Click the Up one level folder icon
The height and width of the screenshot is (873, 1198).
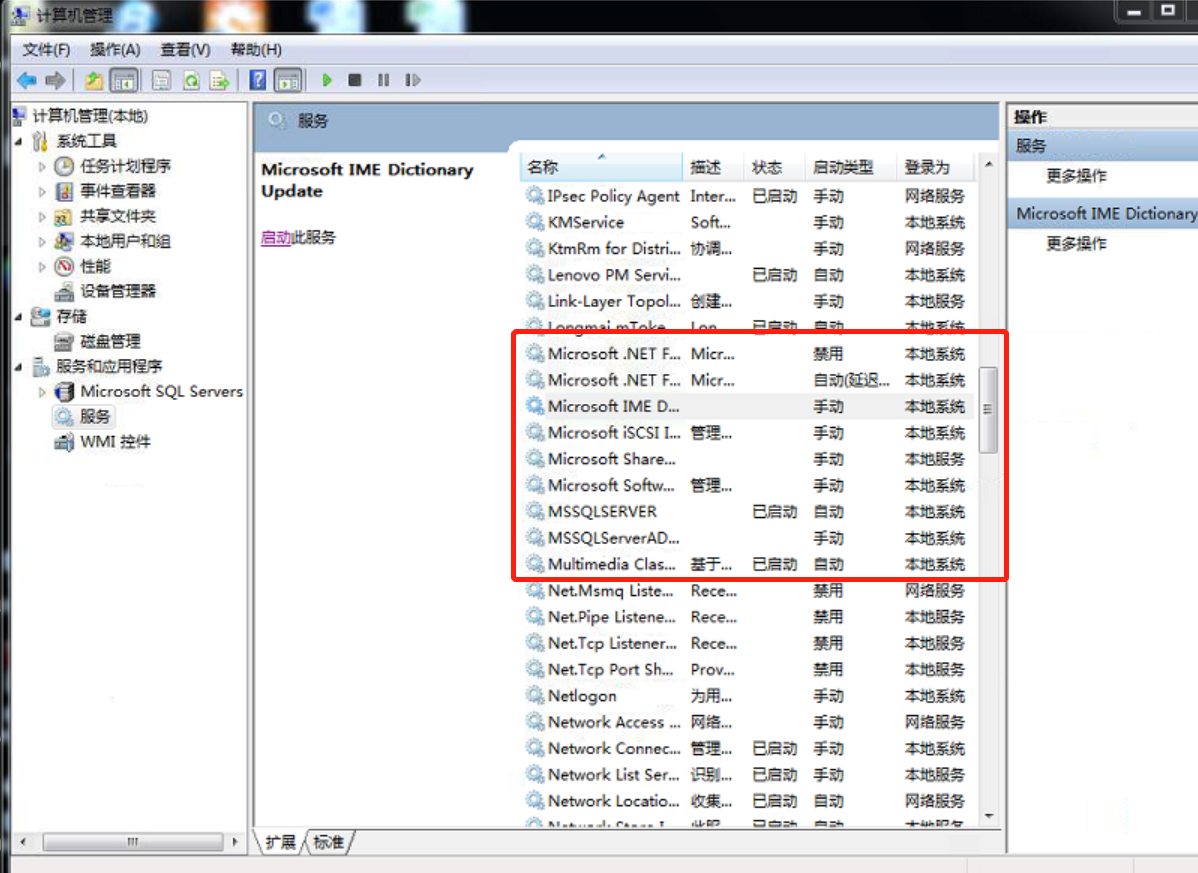(94, 80)
